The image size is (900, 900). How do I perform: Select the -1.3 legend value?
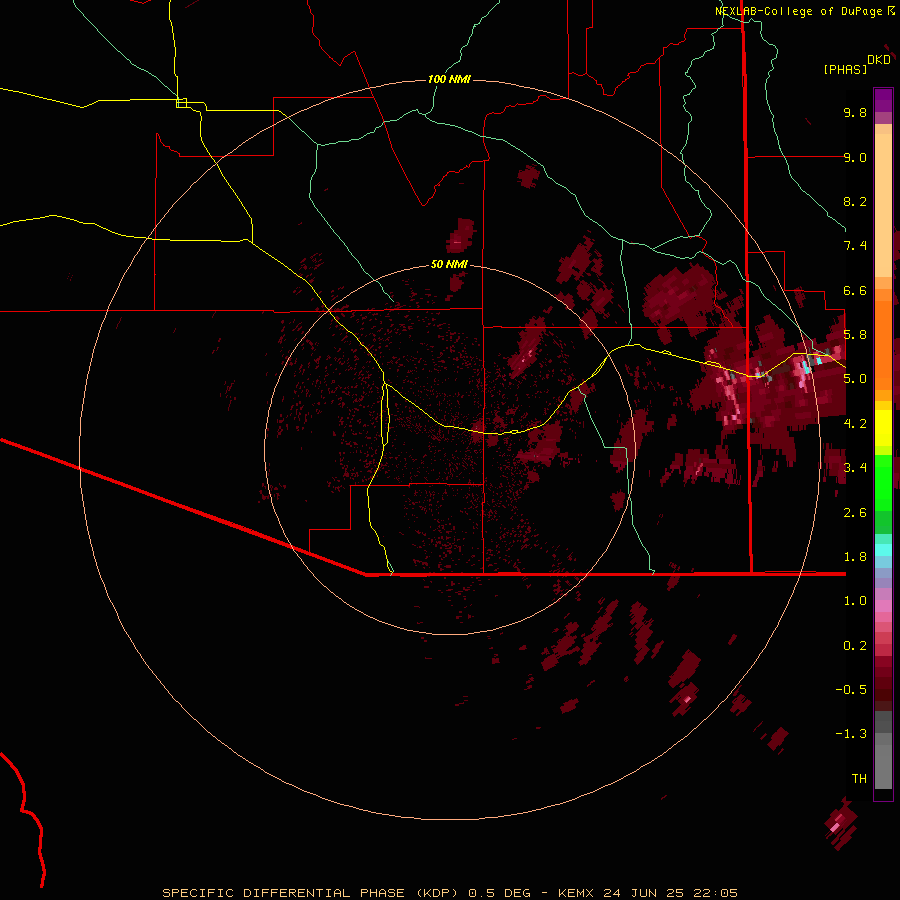coord(851,734)
